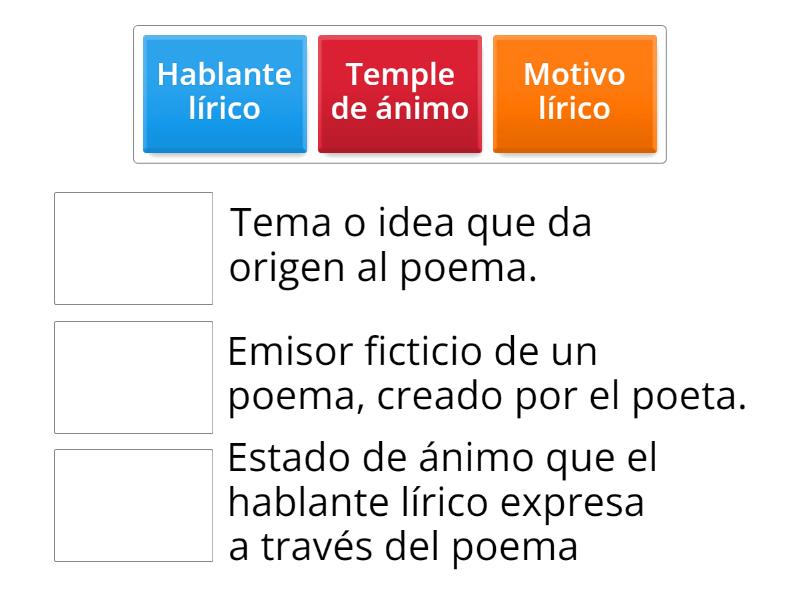Click the answer box beside 'Estado de ánimo'
Viewport: 800px width, 600px height.
pyautogui.click(x=134, y=502)
